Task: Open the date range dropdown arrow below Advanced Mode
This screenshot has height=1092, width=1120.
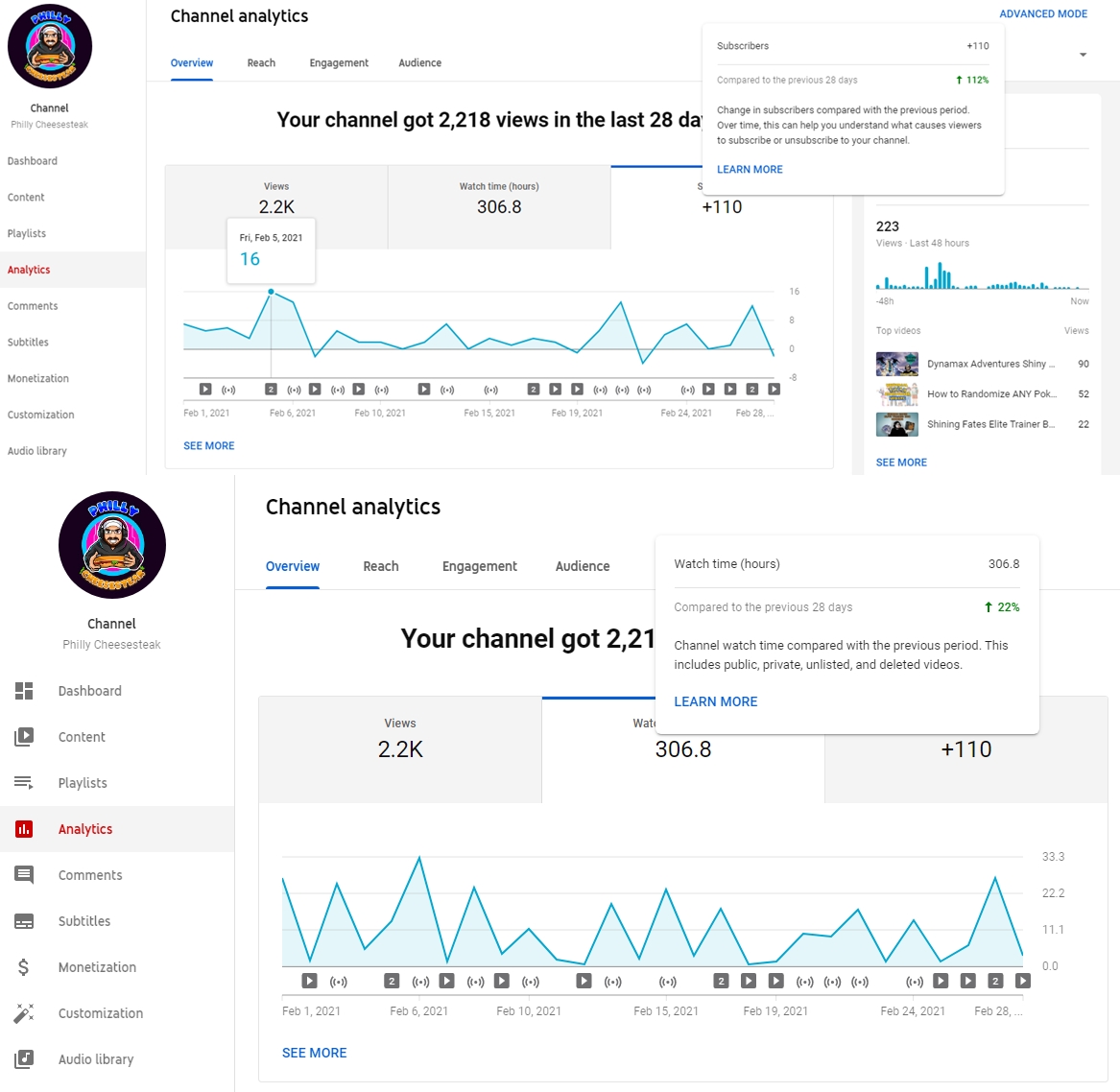Action: pos(1083,55)
